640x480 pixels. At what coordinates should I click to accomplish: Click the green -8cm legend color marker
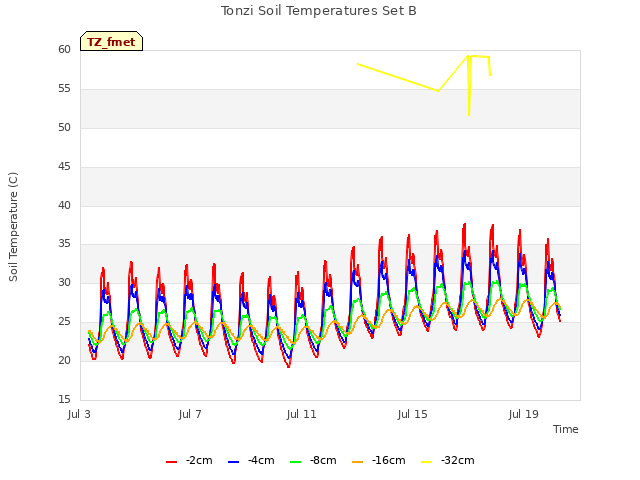click(296, 462)
